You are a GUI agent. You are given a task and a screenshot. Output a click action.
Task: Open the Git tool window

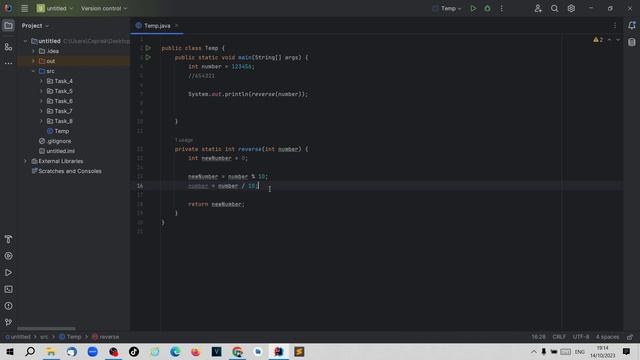pyautogui.click(x=8, y=322)
